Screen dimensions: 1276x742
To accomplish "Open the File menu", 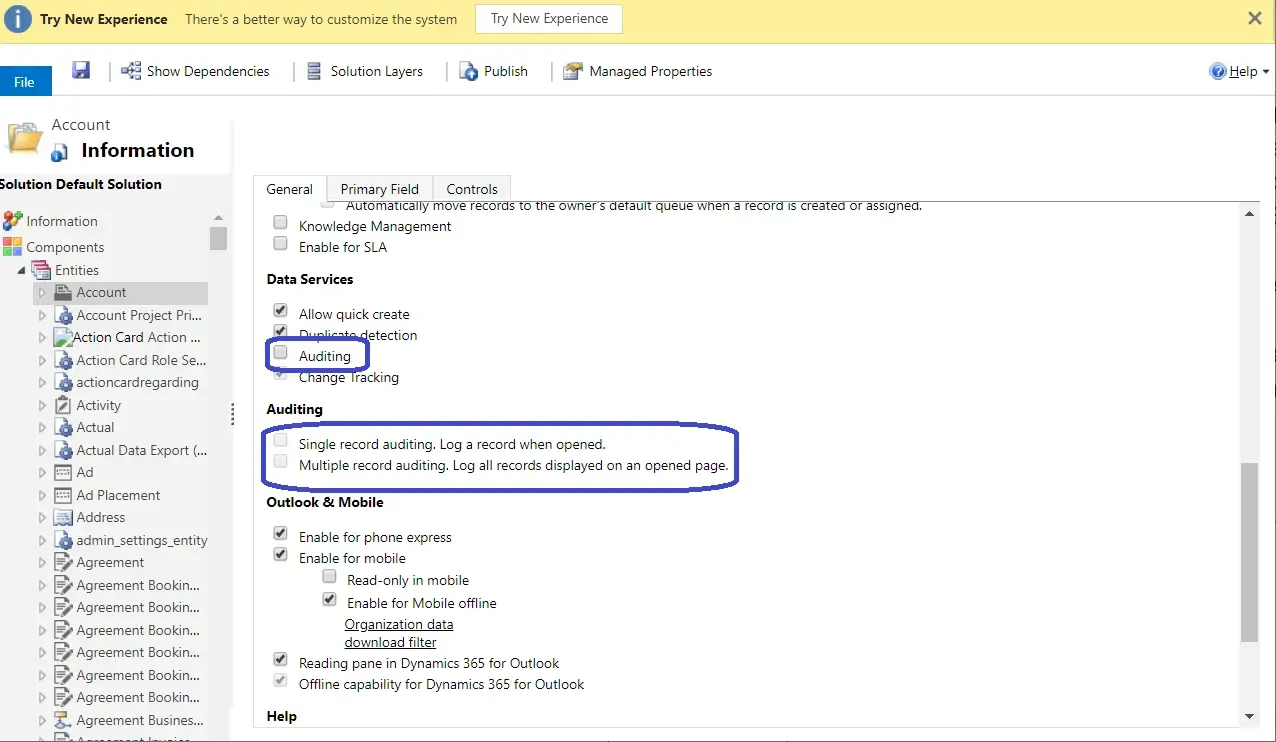I will [25, 82].
